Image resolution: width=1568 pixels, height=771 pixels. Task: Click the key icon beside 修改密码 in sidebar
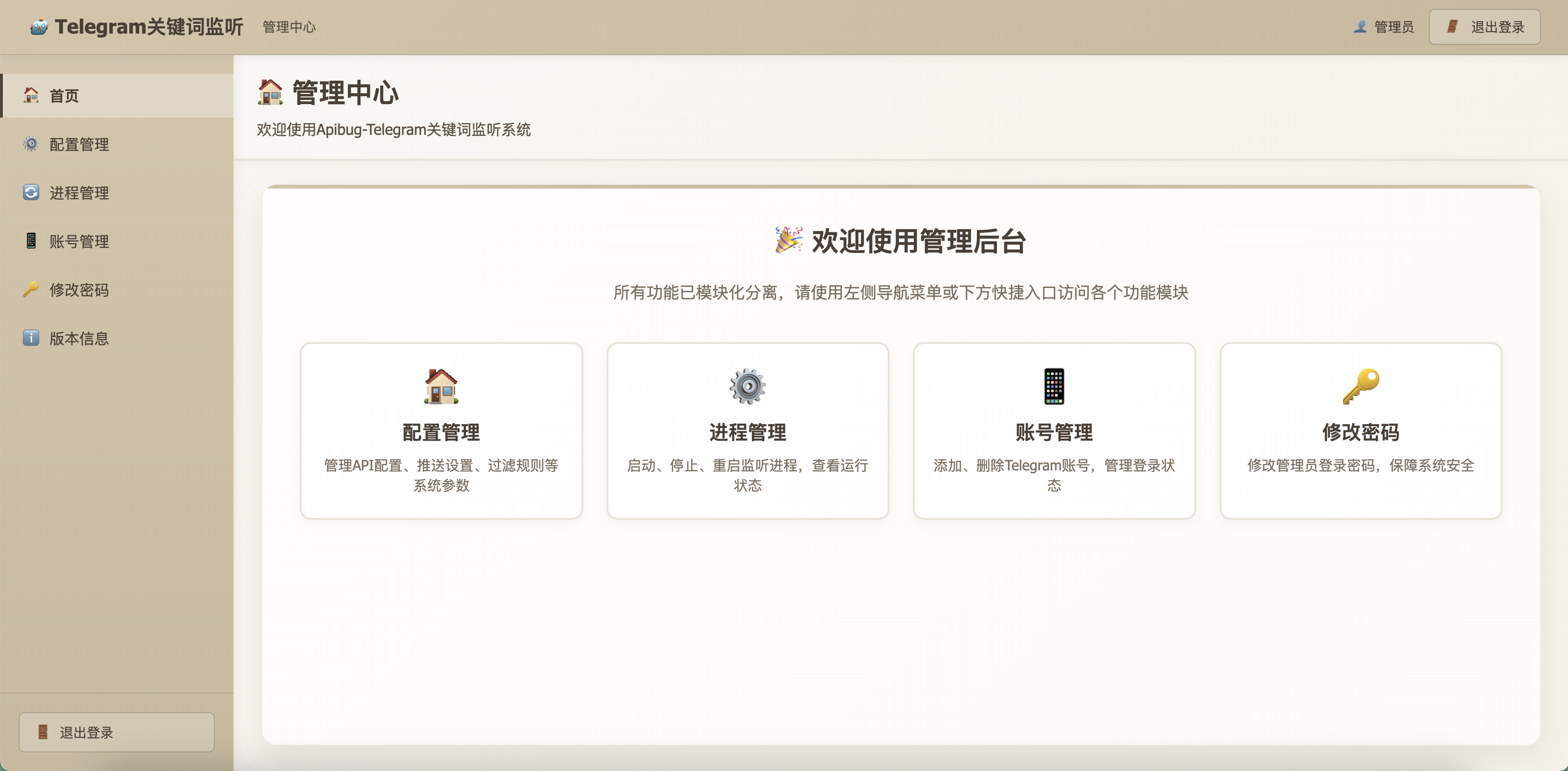click(x=31, y=290)
